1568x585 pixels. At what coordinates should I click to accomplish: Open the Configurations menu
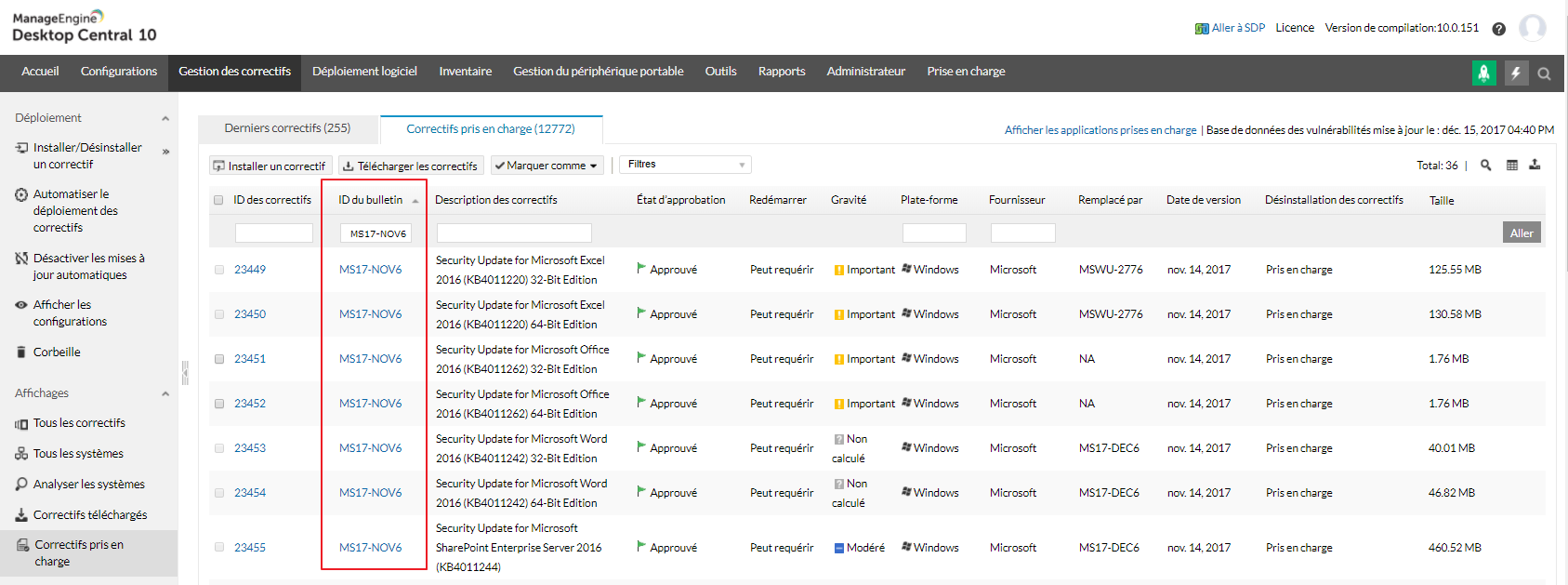click(x=119, y=72)
